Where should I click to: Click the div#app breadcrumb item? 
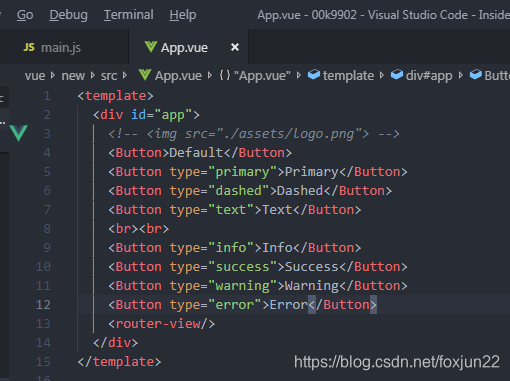pos(429,76)
